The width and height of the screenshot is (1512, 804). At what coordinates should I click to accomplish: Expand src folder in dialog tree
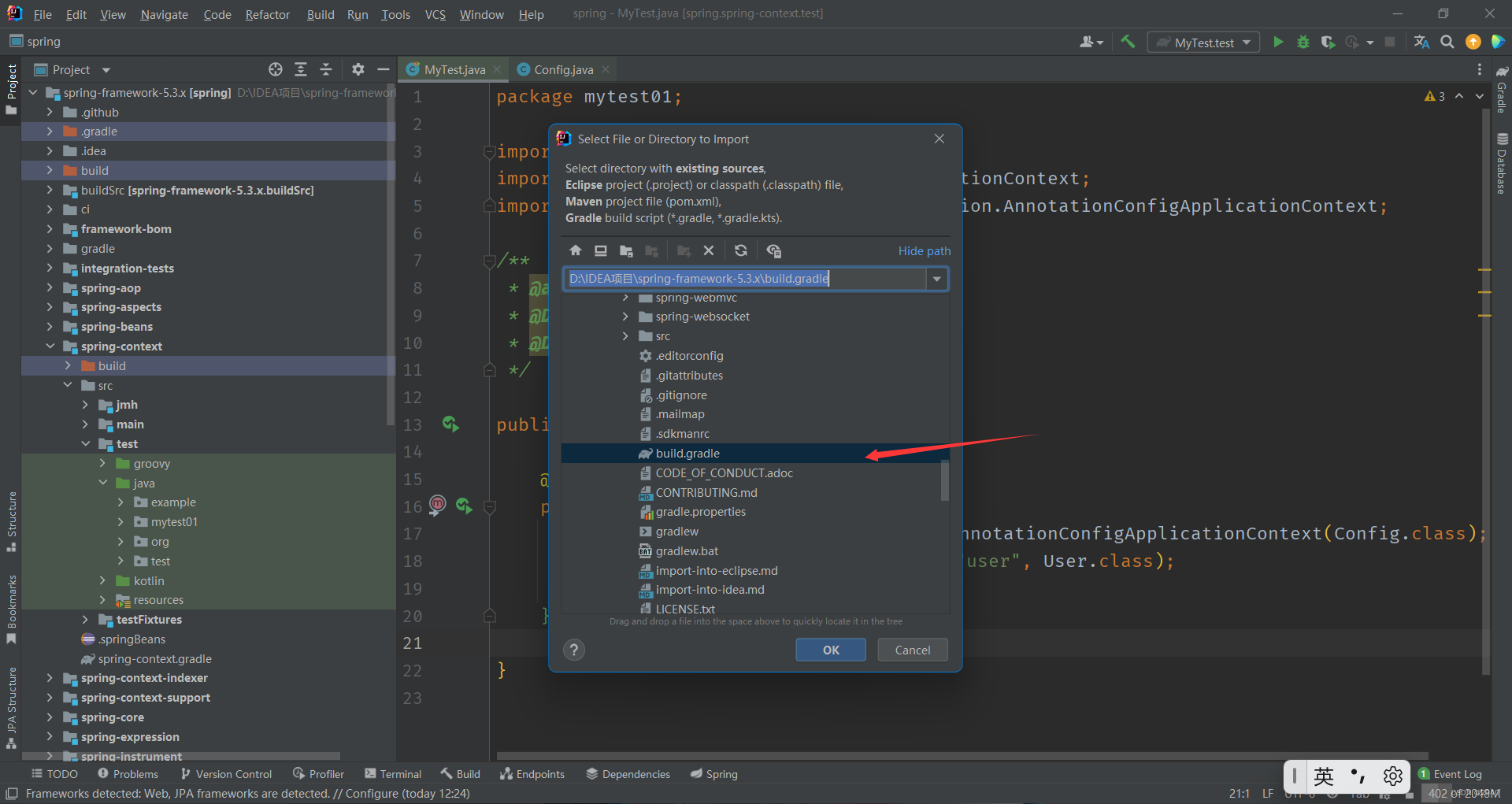[625, 336]
